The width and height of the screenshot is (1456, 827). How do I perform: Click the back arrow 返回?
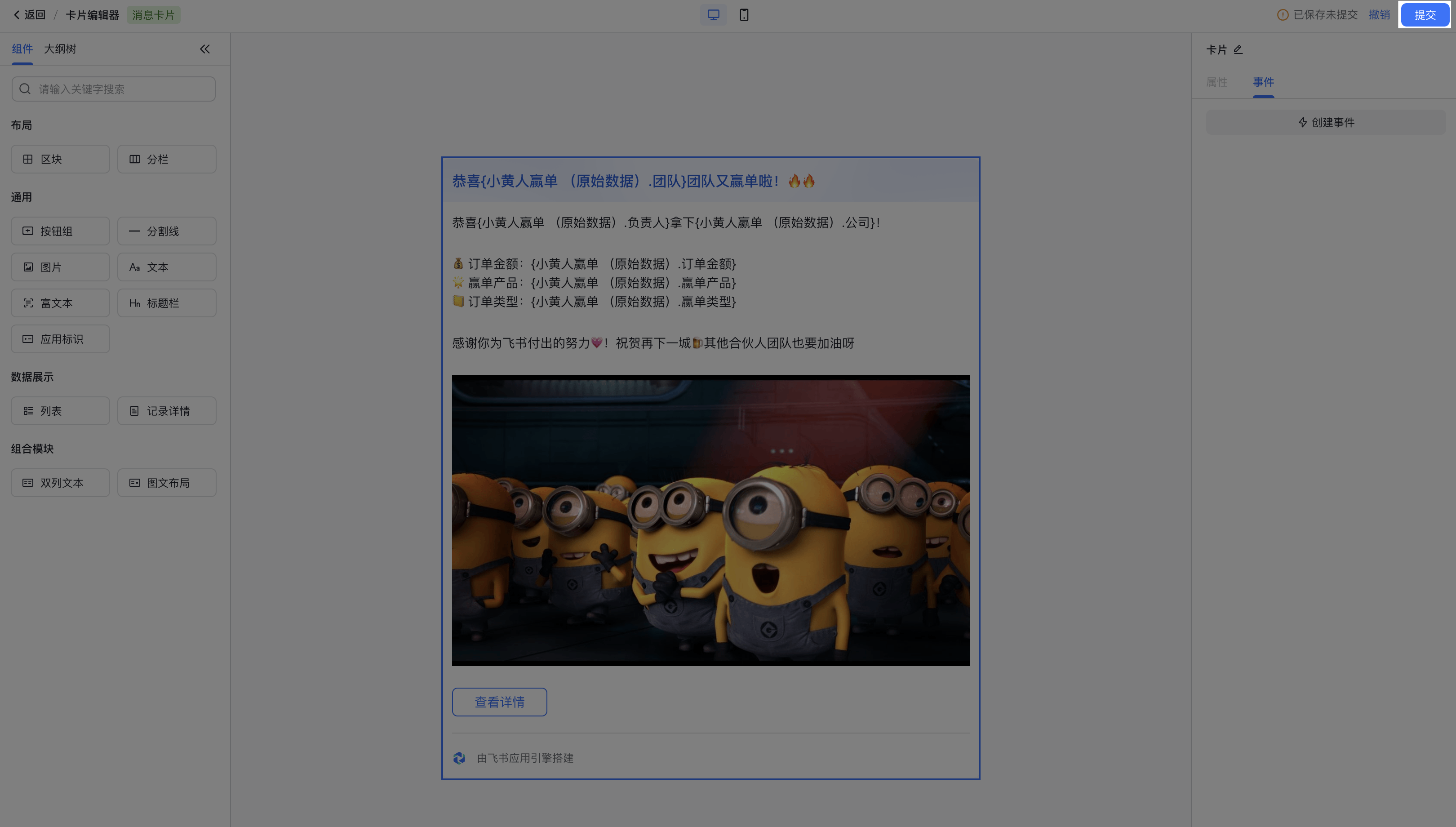point(29,15)
